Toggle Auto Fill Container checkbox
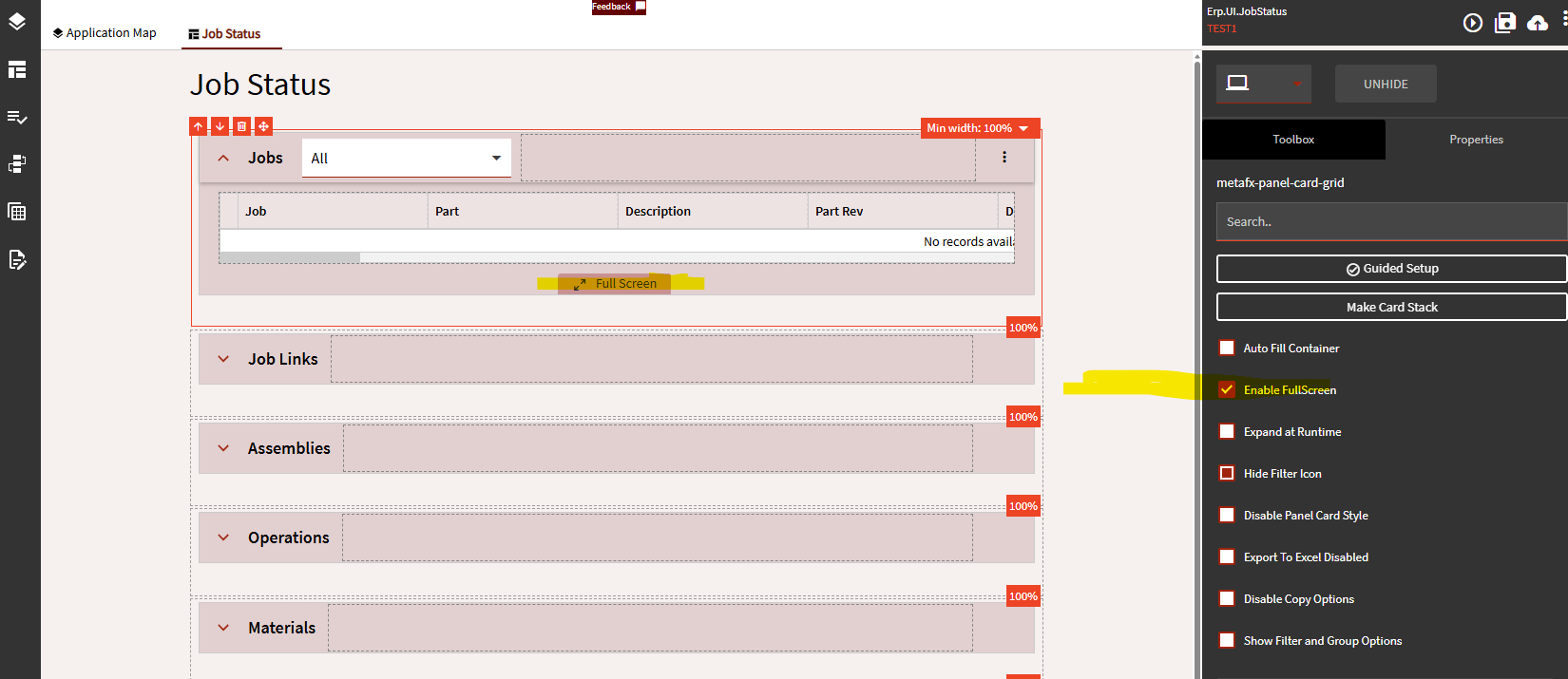This screenshot has height=679, width=1568. (1227, 348)
